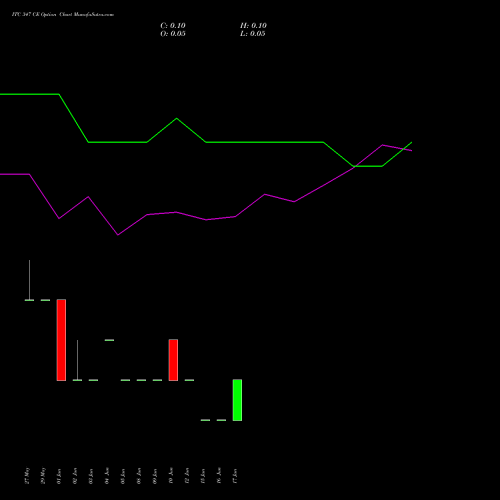
Task: Click the '10 Jun' date label
Action: [171, 476]
